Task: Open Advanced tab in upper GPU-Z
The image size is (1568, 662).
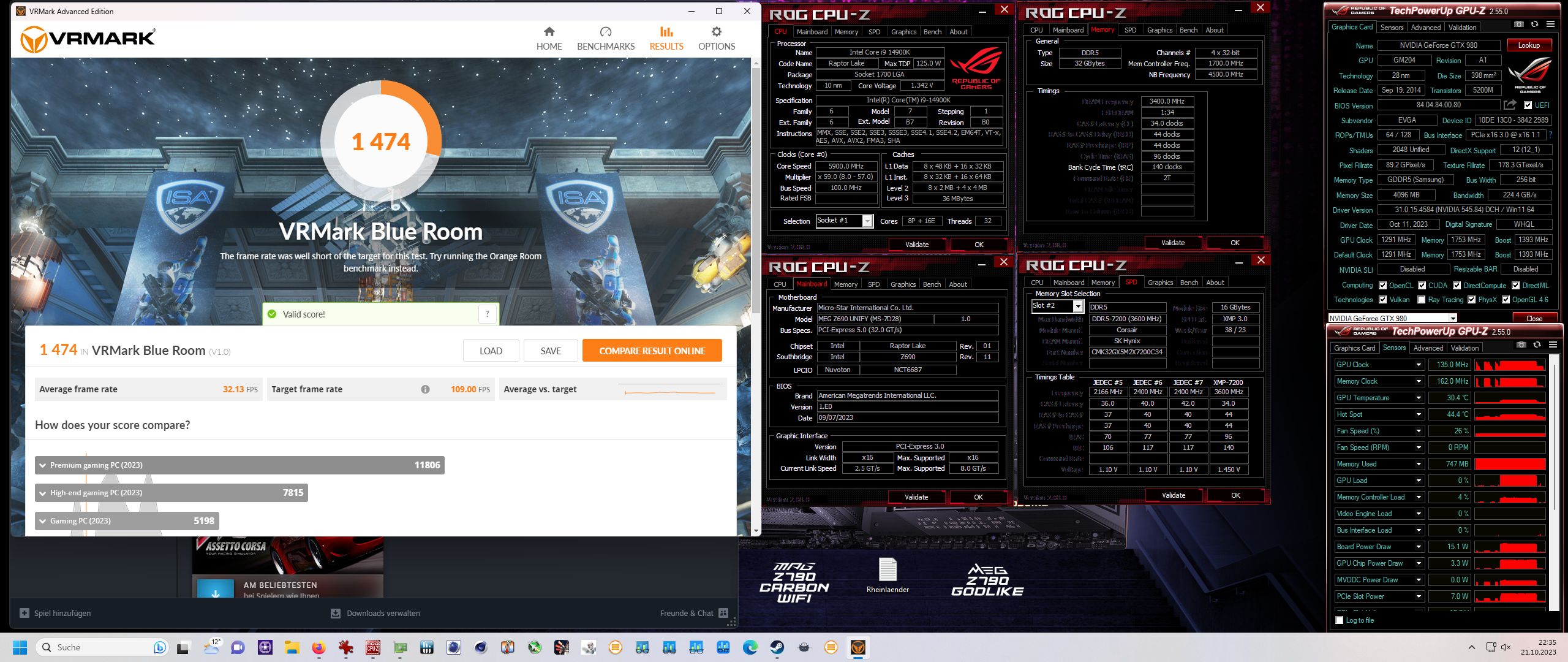Action: pyautogui.click(x=1426, y=28)
